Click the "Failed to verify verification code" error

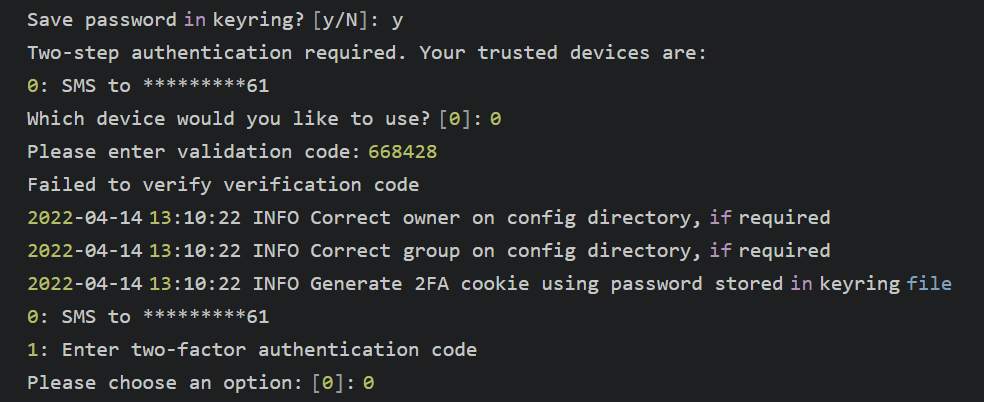coord(222,185)
